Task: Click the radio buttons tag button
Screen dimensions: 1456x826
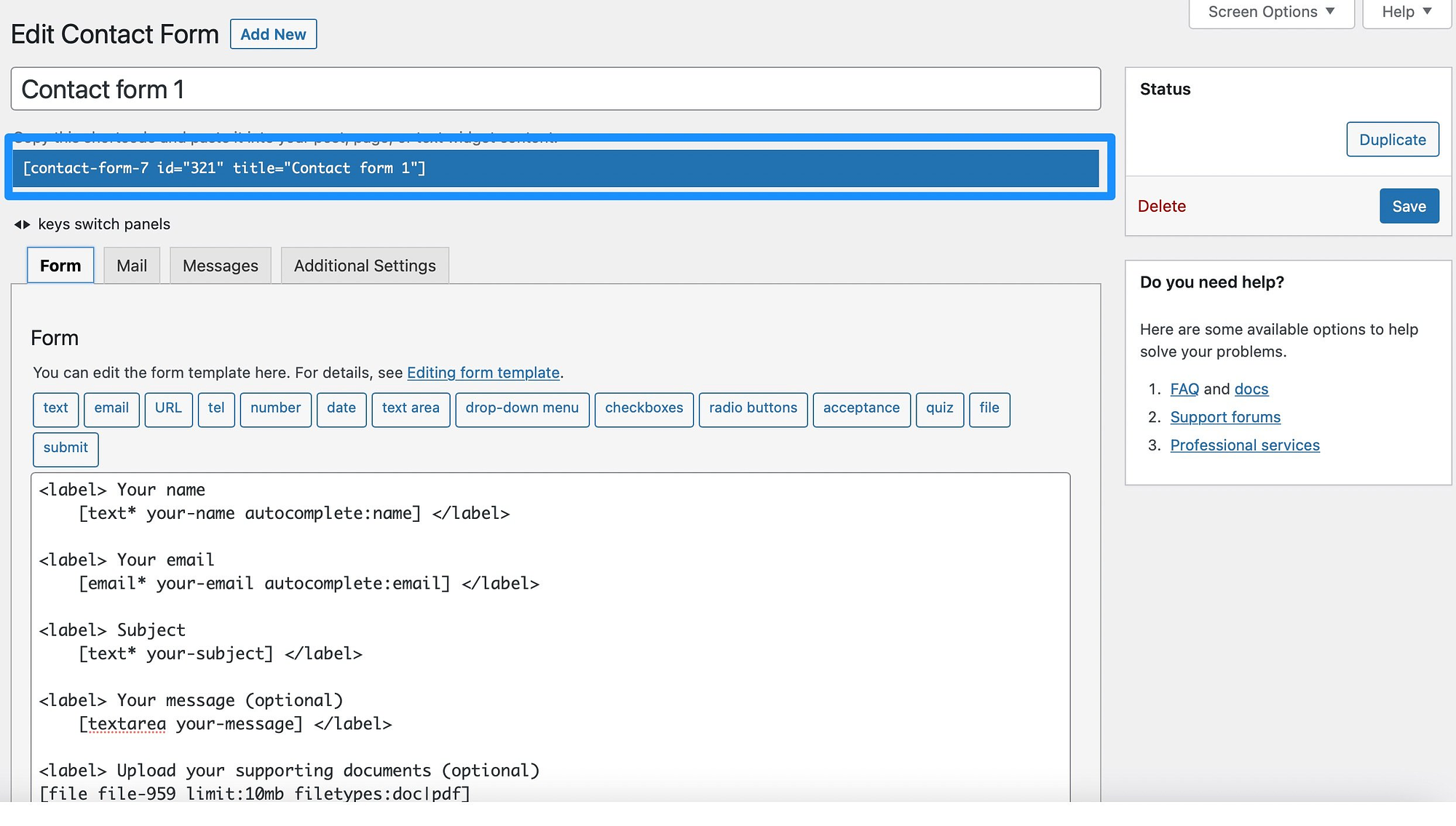Action: point(752,408)
